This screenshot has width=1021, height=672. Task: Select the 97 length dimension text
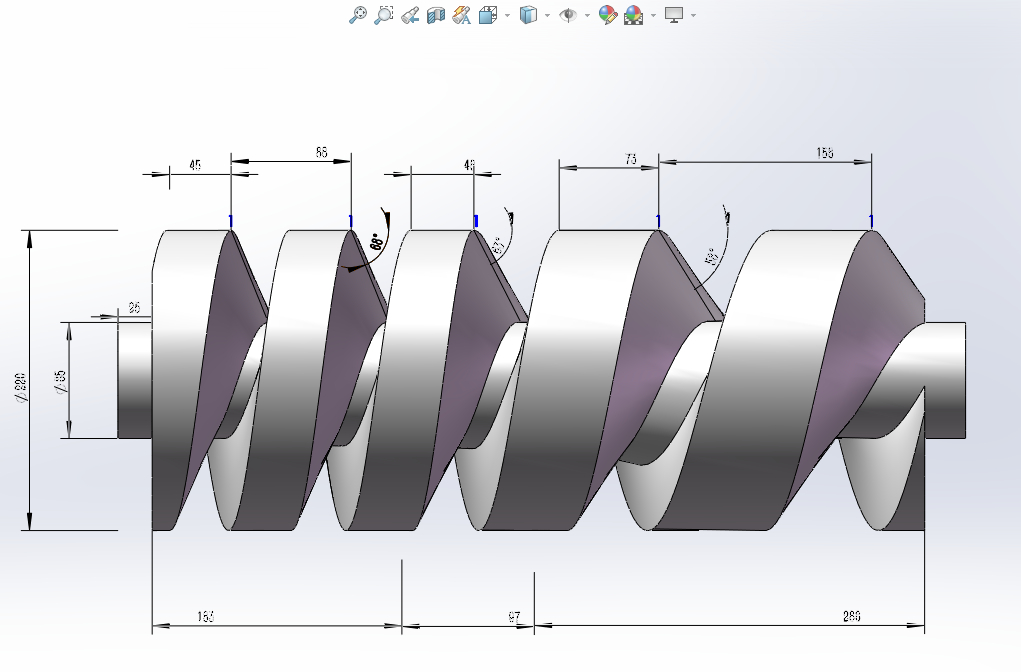pos(514,616)
